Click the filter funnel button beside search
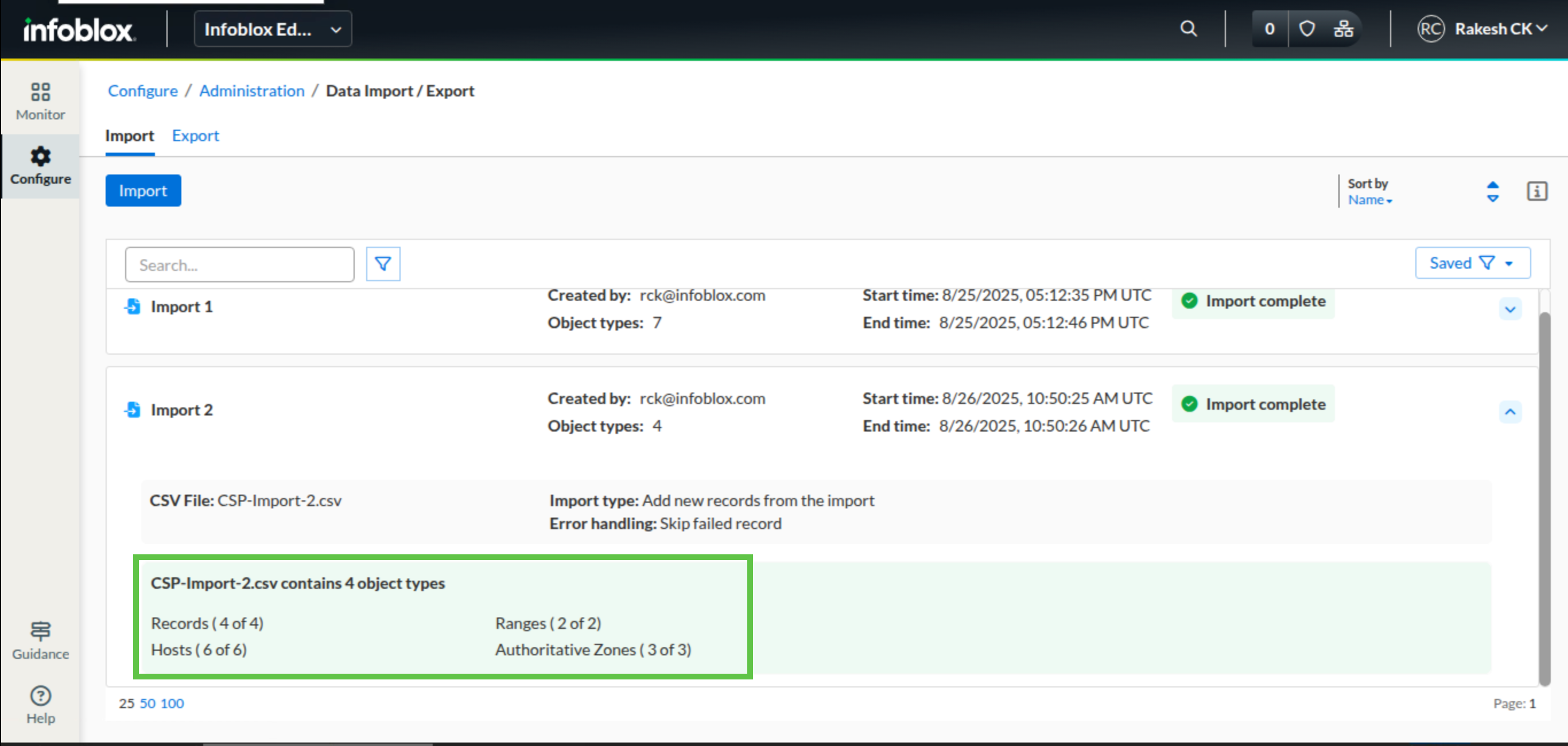The width and height of the screenshot is (1568, 746). 383,264
